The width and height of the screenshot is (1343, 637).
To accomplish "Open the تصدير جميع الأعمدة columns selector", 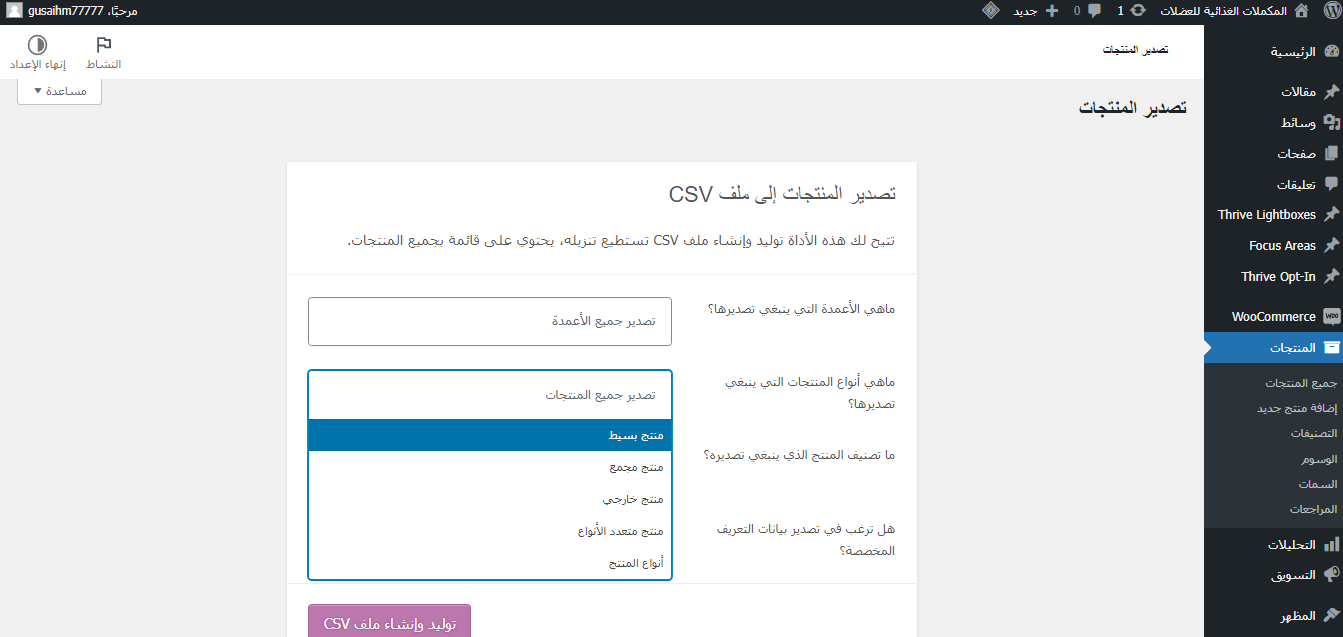I will click(x=490, y=321).
